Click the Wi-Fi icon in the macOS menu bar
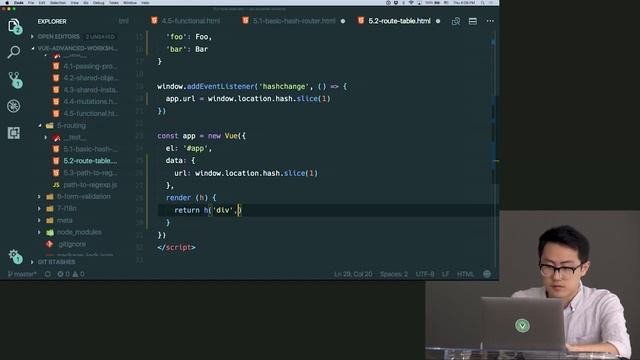This screenshot has height=360, width=640. (x=411, y=2)
